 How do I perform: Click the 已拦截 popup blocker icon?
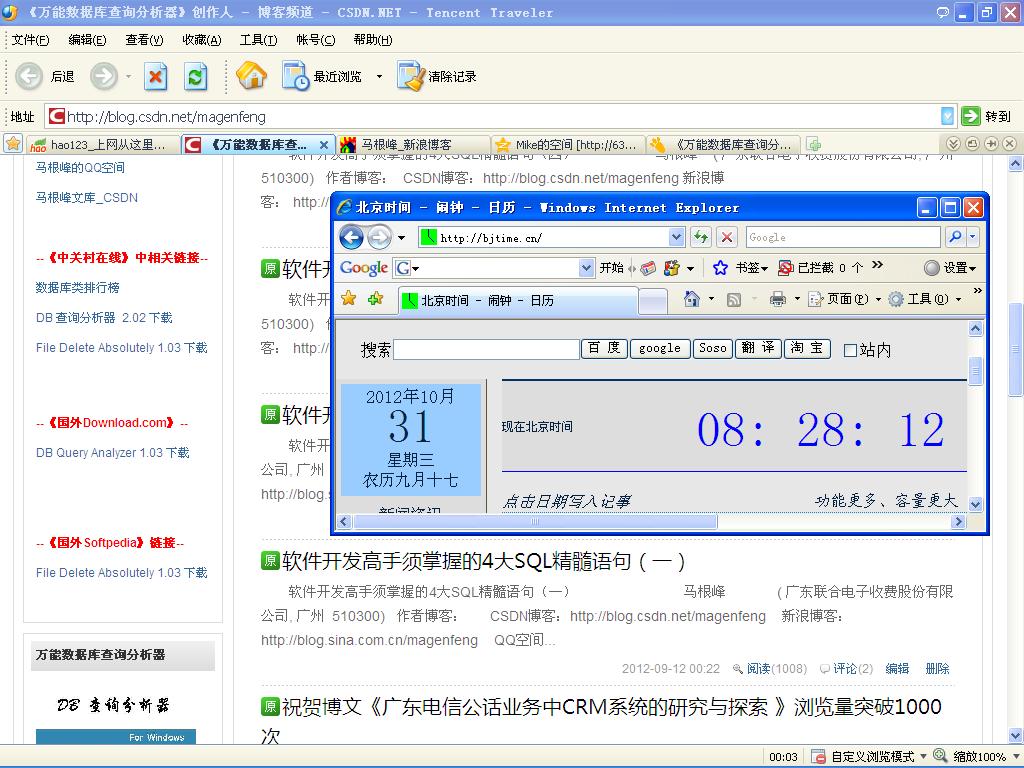coord(786,268)
